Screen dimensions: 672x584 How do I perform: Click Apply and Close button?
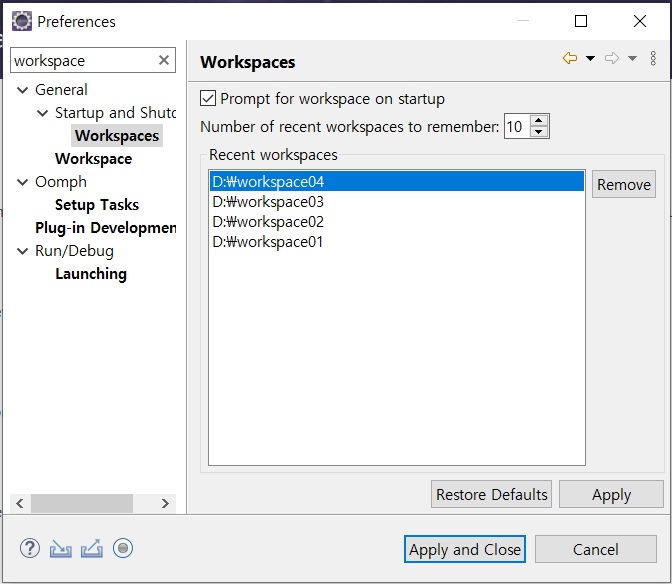(x=465, y=549)
